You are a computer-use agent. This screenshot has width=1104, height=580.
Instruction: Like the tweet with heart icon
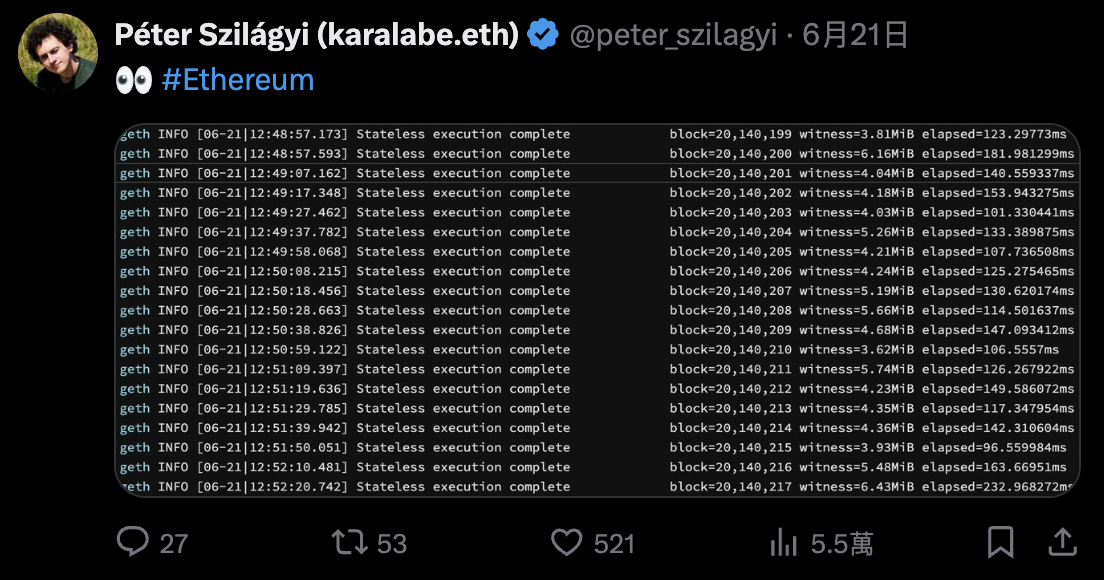(567, 542)
